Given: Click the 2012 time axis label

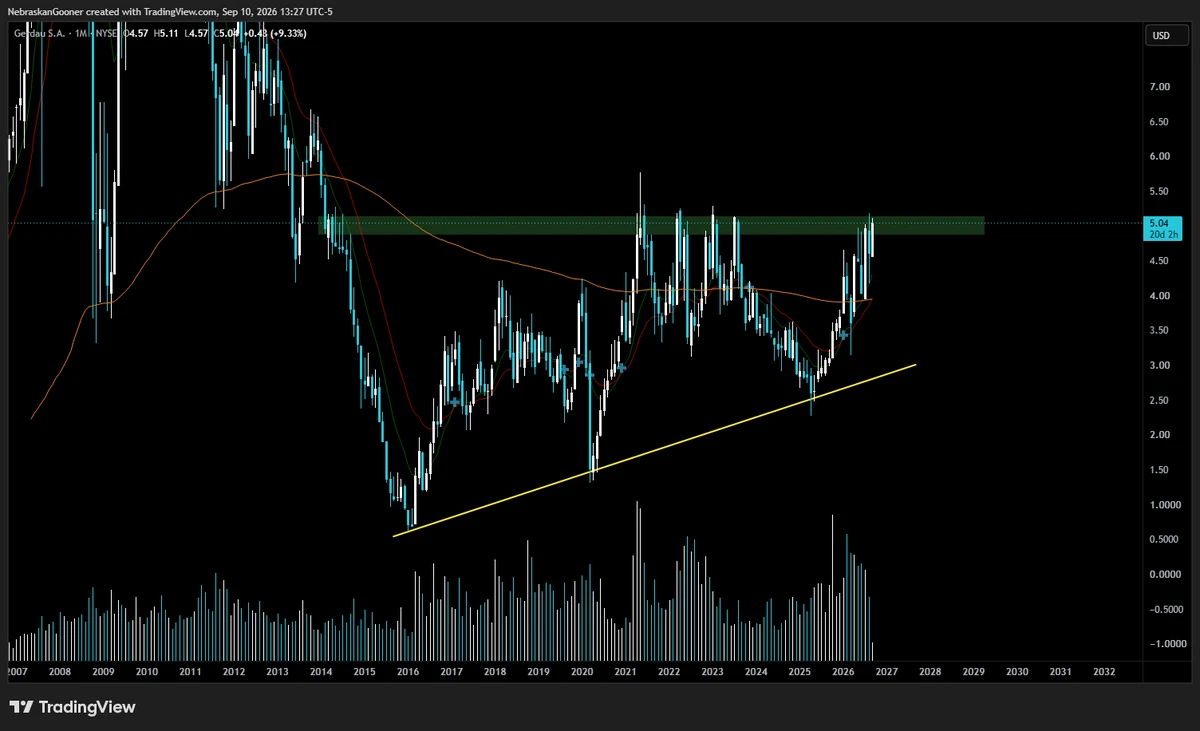Looking at the screenshot, I should (x=233, y=672).
